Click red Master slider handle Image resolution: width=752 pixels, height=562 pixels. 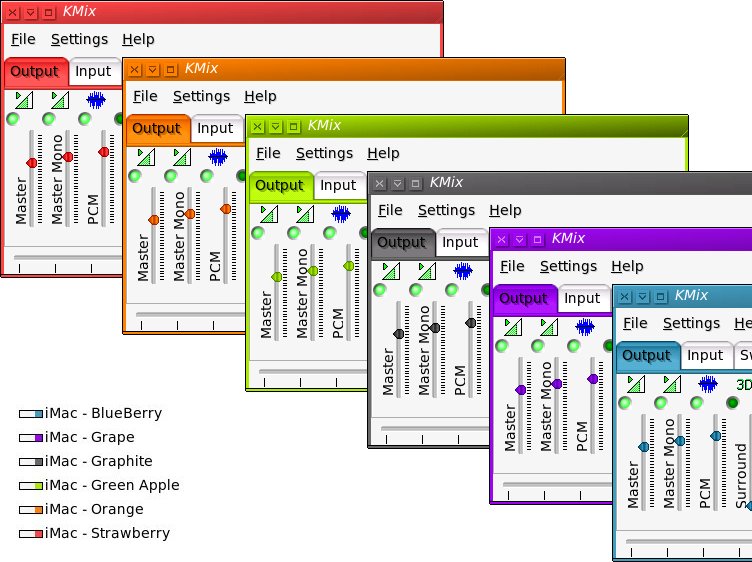pos(32,163)
